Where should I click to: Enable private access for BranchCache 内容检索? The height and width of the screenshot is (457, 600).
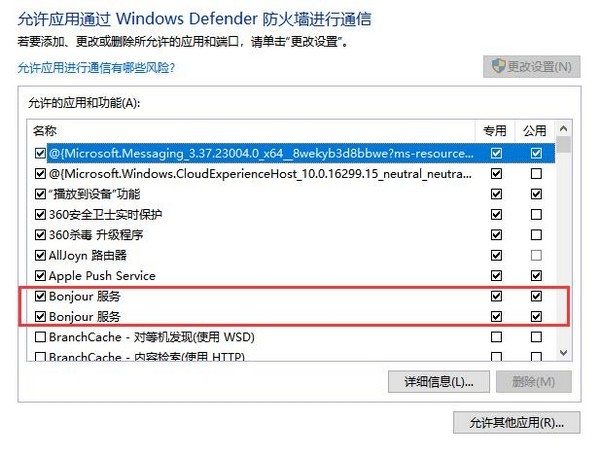(x=496, y=356)
